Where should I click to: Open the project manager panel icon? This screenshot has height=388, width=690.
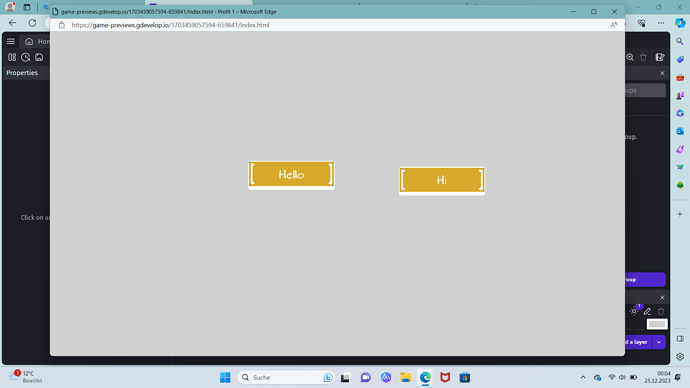12,57
